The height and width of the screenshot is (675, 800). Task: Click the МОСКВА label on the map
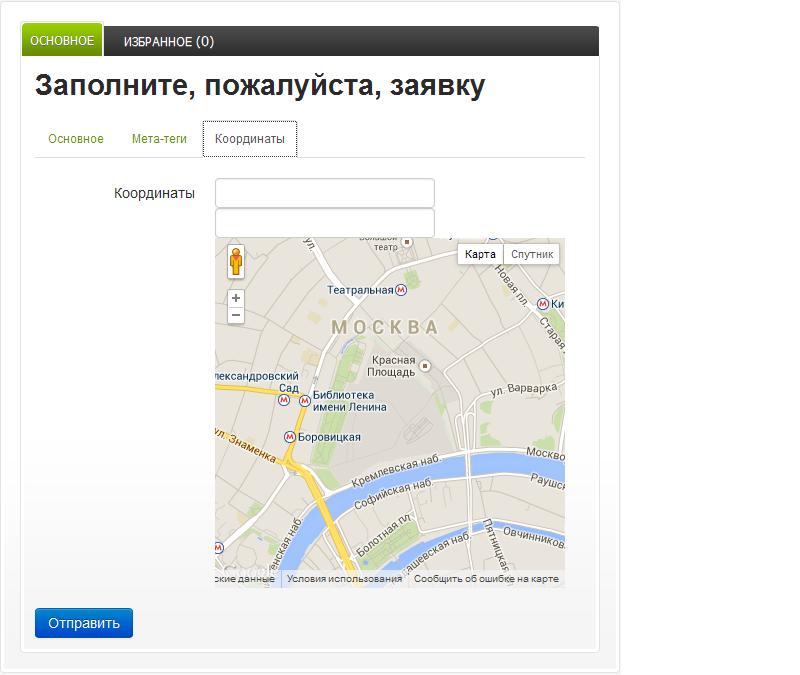point(385,328)
